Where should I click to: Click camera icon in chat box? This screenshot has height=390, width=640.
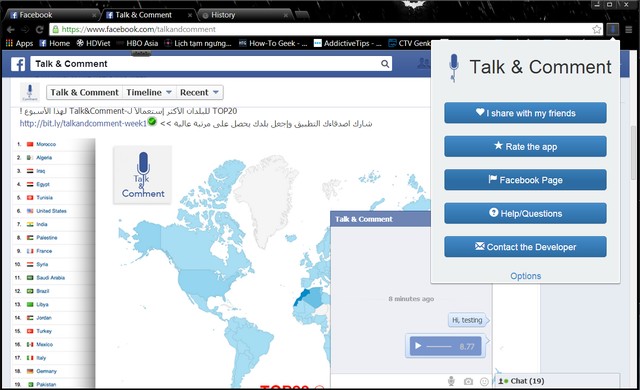click(x=468, y=381)
